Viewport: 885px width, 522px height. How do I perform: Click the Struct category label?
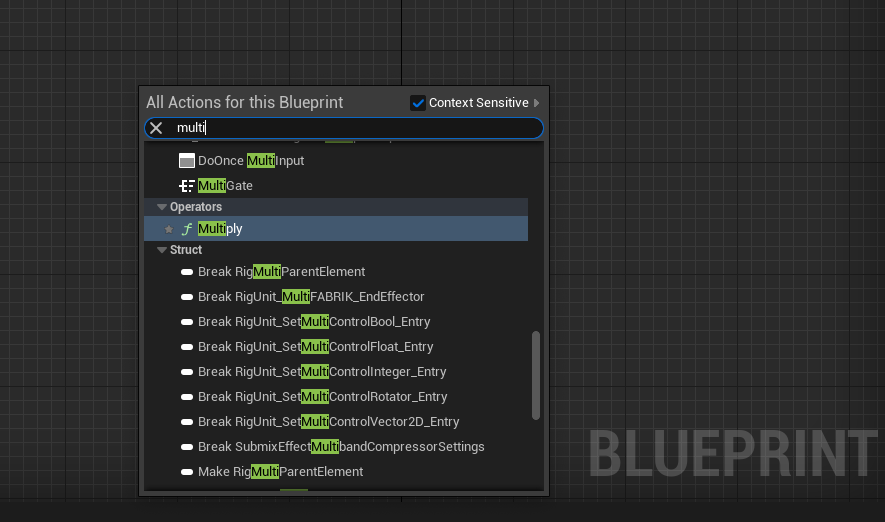click(x=186, y=250)
